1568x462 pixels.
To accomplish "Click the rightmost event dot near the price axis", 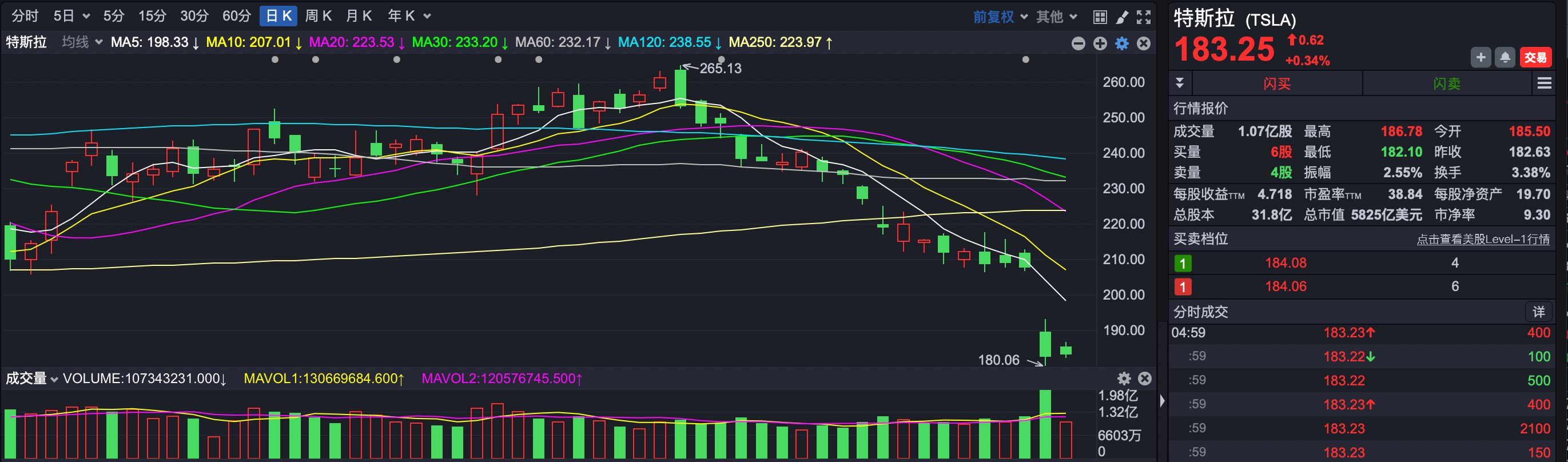I will click(1026, 59).
